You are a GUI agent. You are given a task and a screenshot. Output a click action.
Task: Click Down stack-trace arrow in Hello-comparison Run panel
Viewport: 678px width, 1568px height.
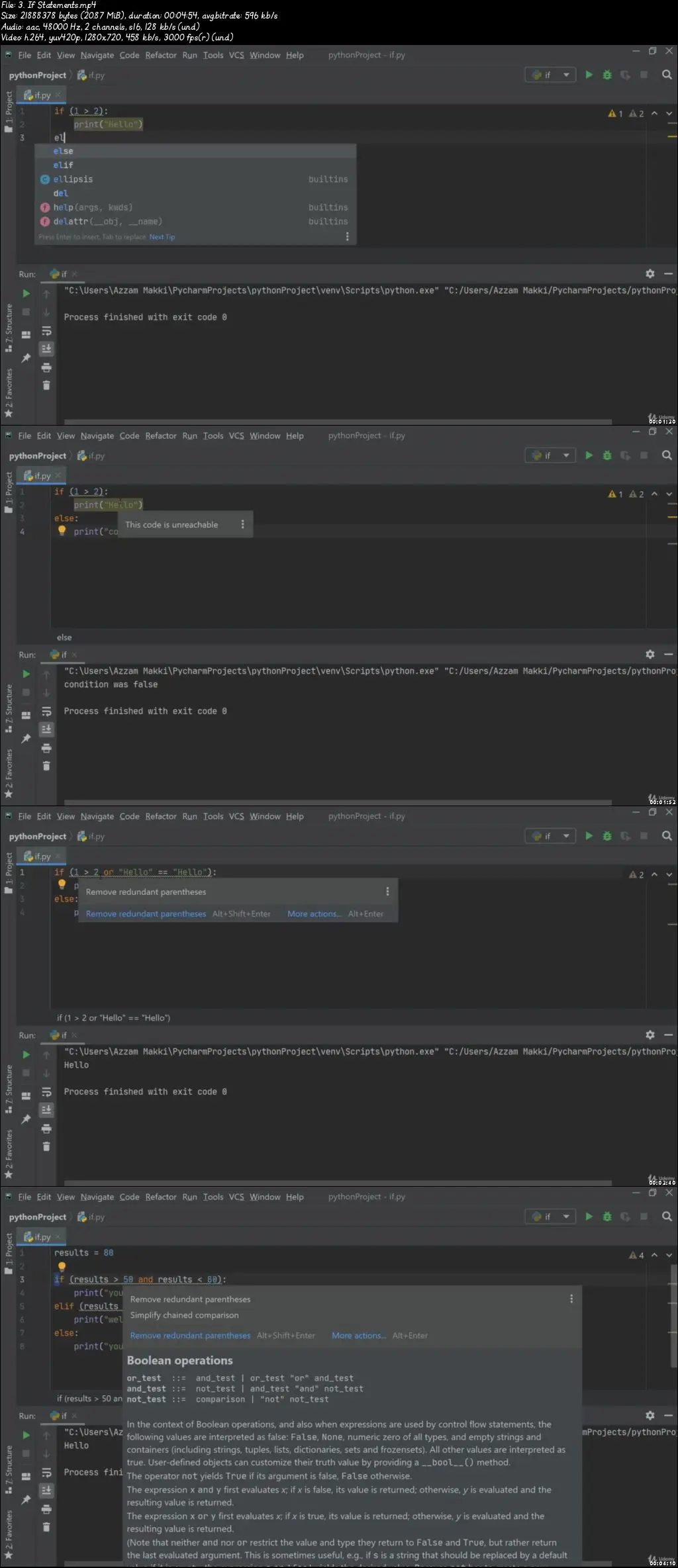(x=46, y=1074)
